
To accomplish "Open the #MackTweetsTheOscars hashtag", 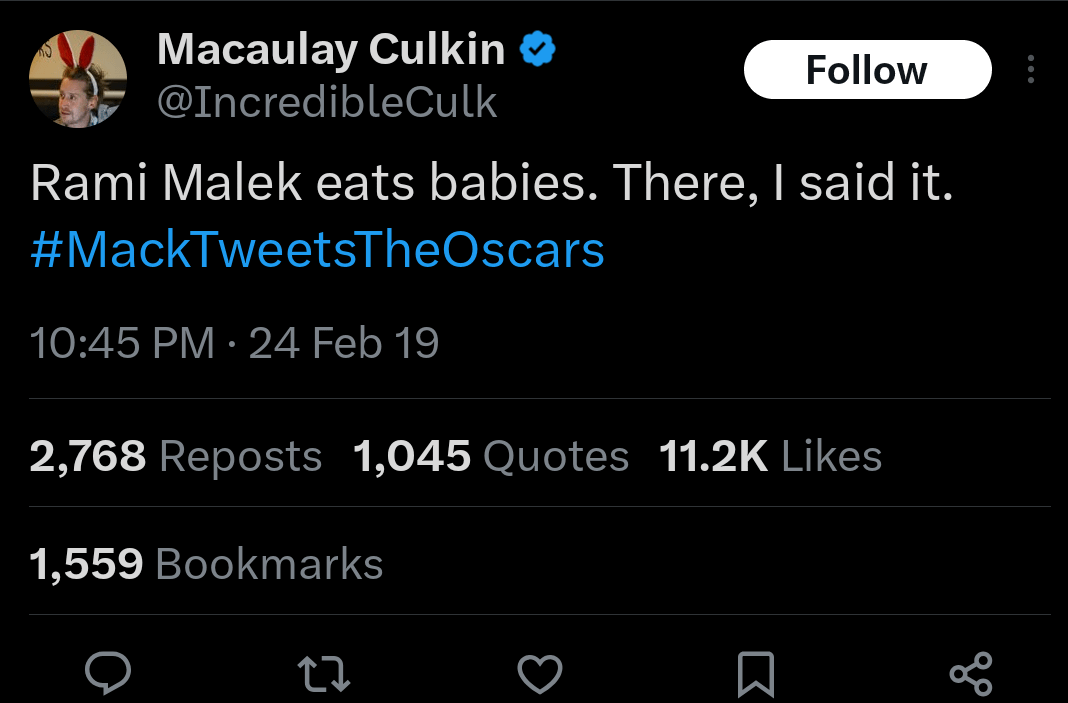I will coord(317,250).
